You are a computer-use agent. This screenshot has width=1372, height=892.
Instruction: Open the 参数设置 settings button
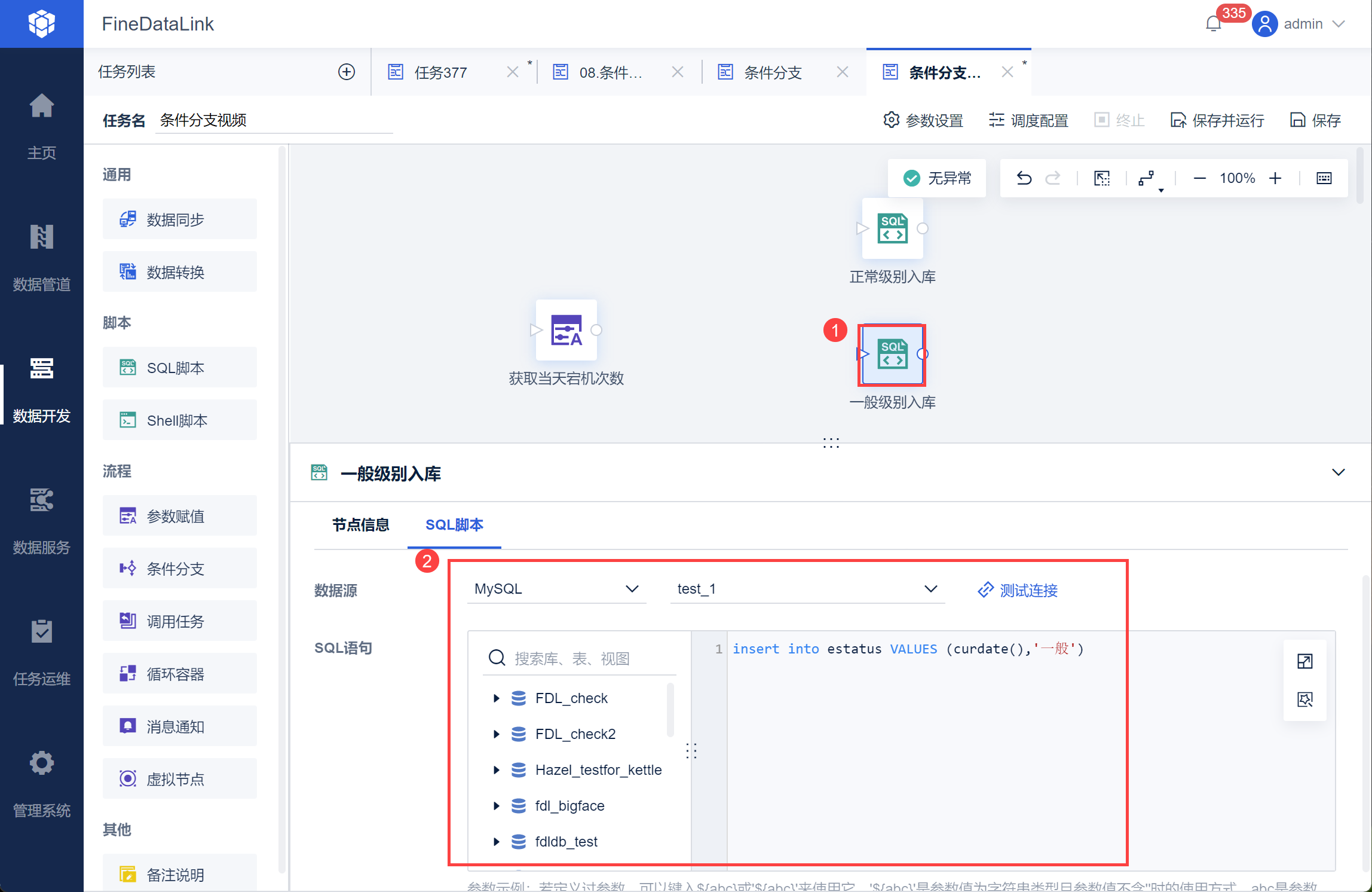[x=923, y=121]
